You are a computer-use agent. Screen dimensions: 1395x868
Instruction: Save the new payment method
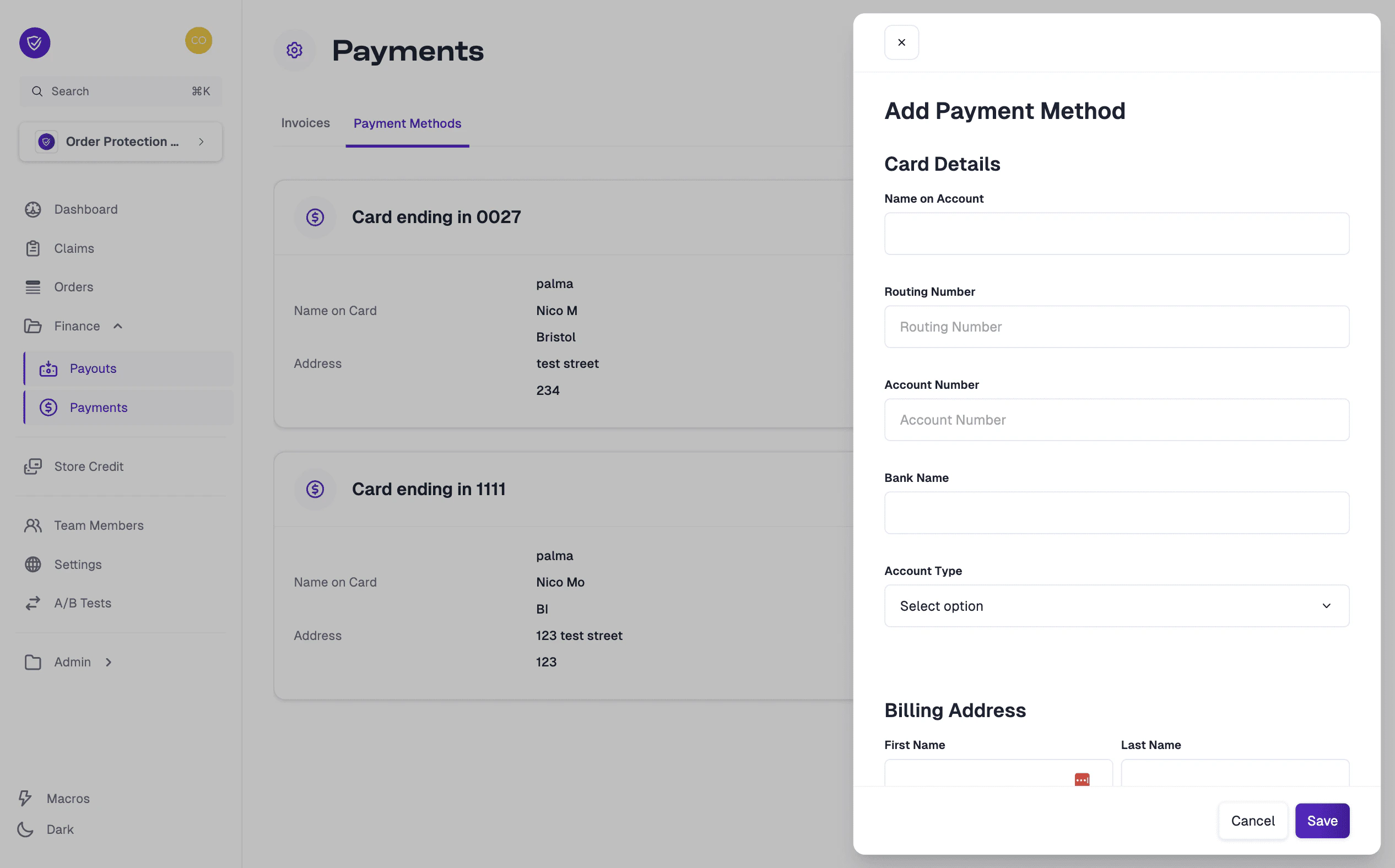point(1322,820)
